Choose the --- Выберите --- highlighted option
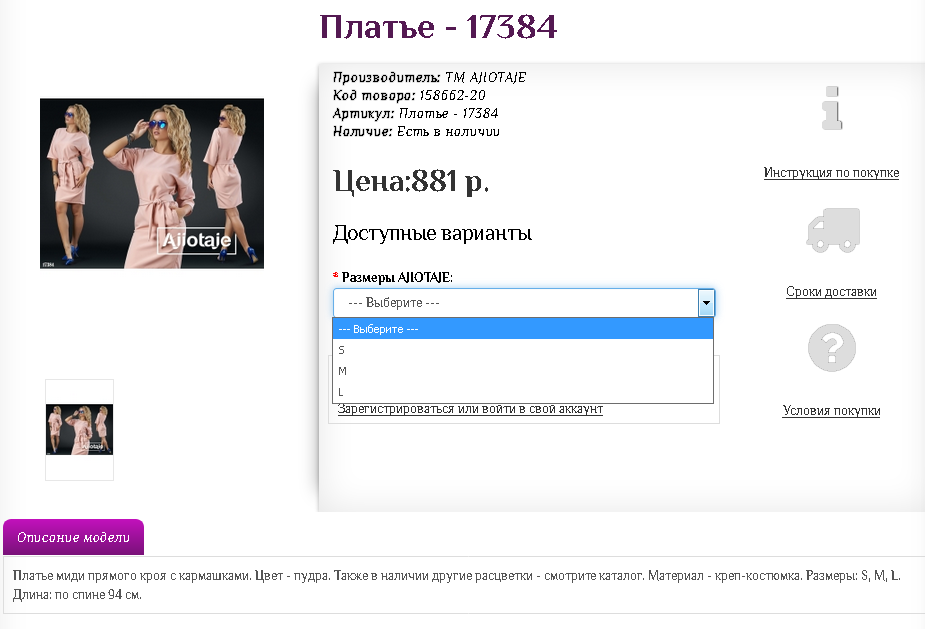This screenshot has width=925, height=629. [x=523, y=329]
